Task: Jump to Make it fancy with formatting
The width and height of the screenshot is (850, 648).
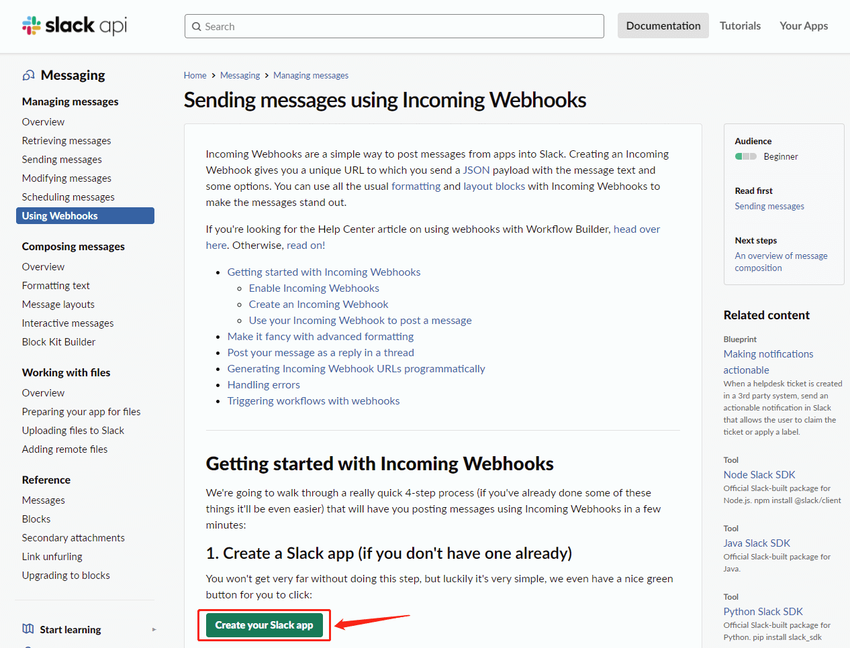Action: [320, 337]
